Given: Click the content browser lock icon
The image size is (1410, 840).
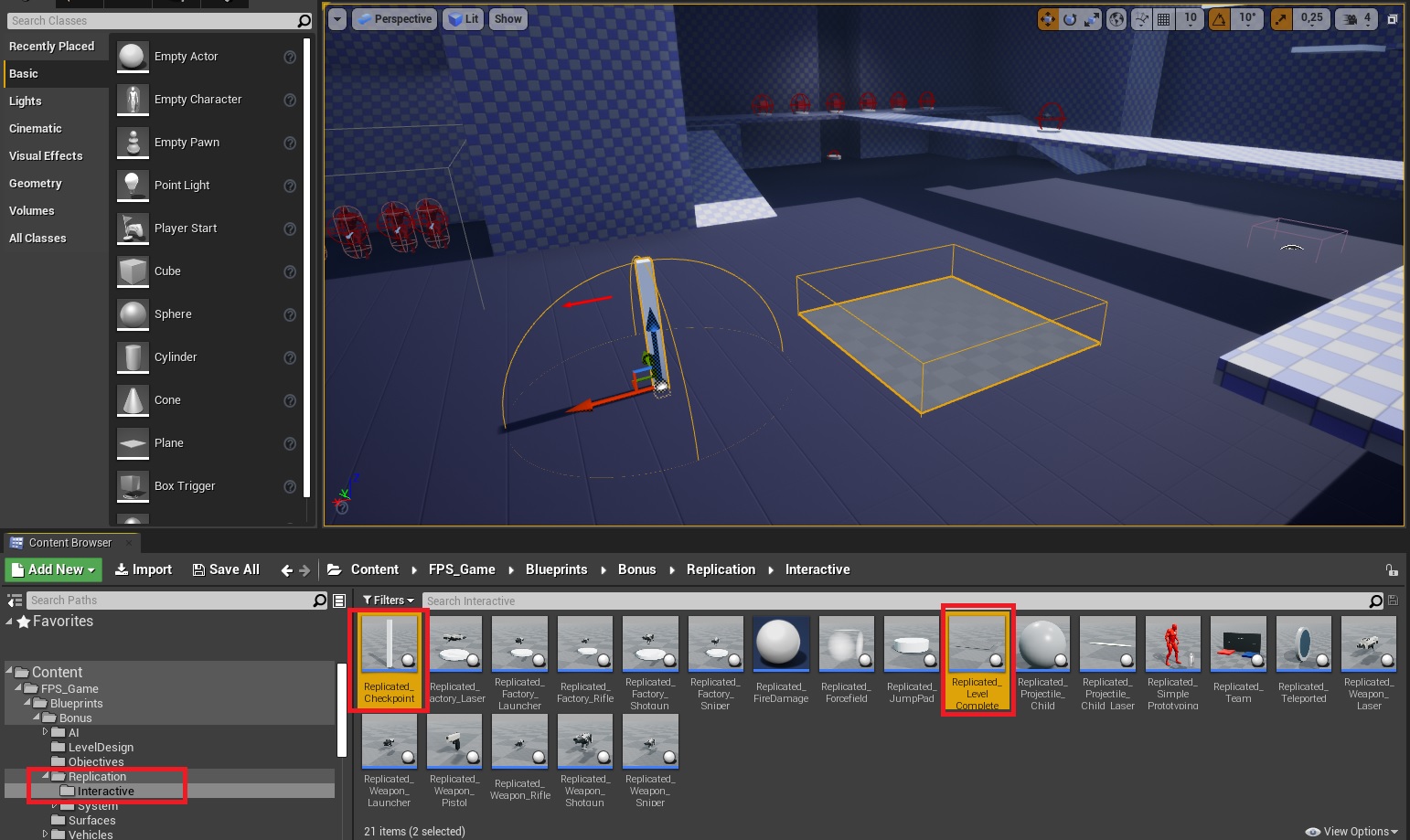Looking at the screenshot, I should click(1392, 570).
